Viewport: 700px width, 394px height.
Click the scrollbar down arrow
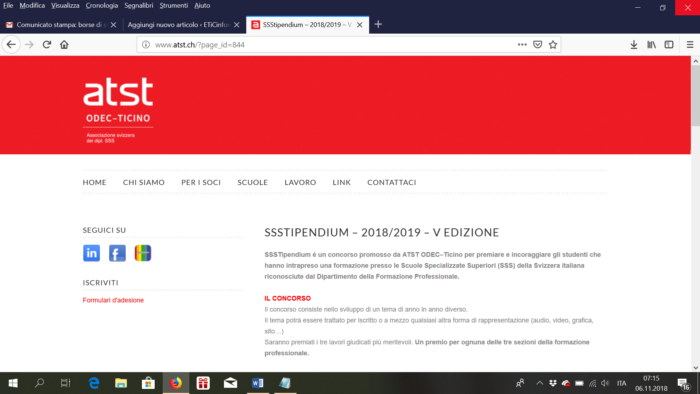[696, 368]
